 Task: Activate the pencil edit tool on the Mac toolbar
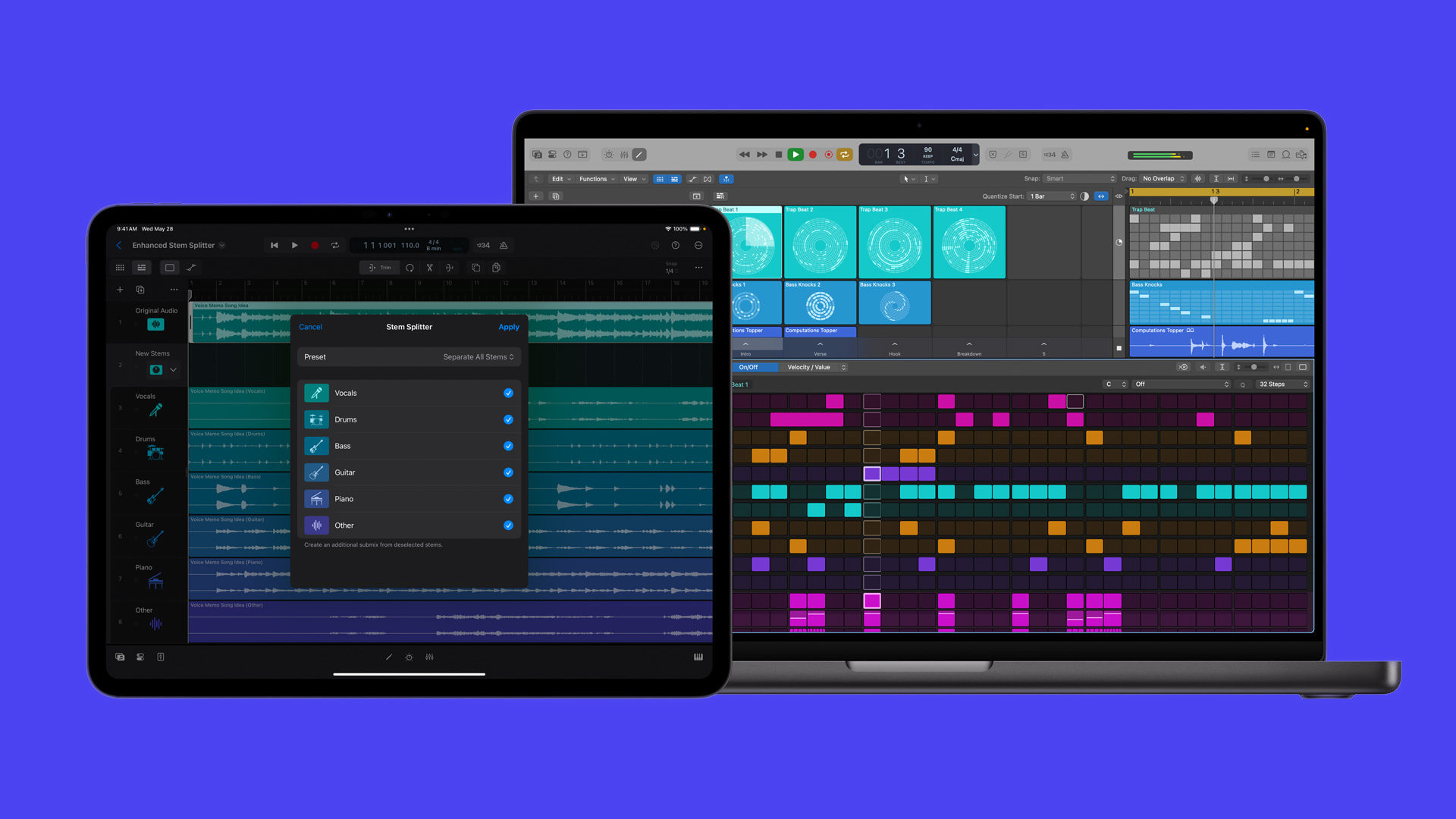(x=640, y=155)
